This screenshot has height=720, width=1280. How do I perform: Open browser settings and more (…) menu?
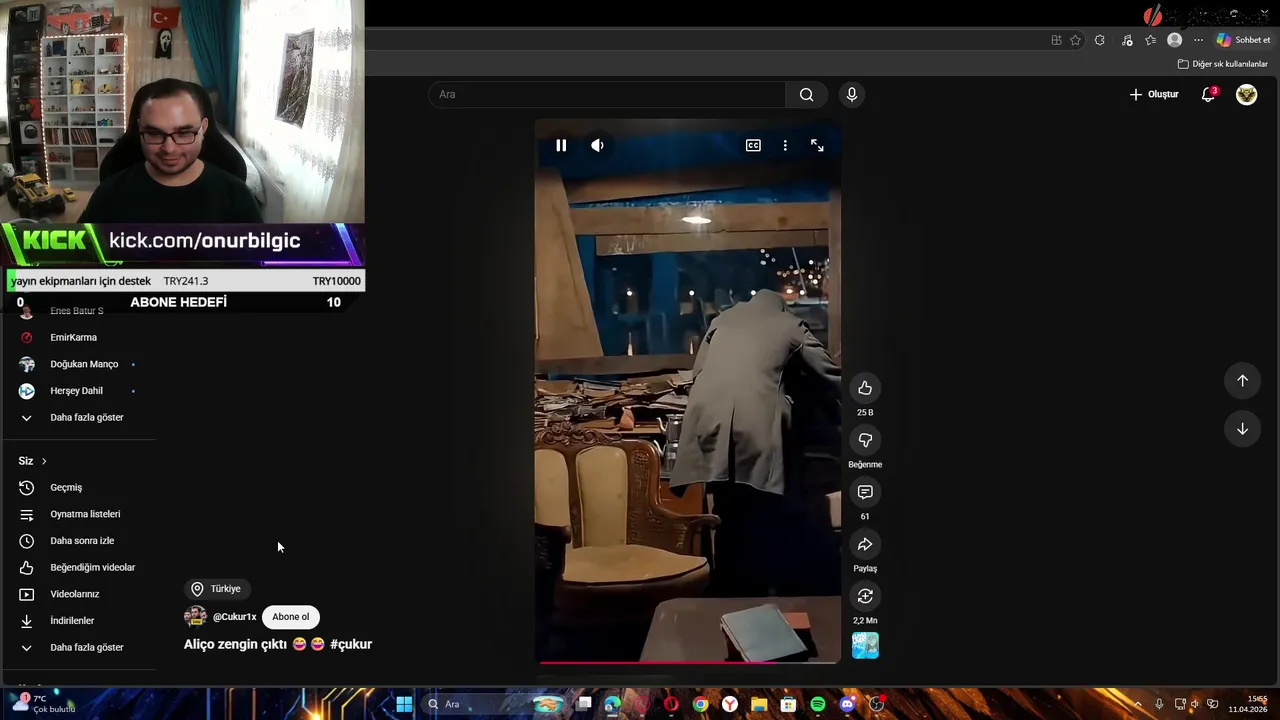pyautogui.click(x=1198, y=40)
